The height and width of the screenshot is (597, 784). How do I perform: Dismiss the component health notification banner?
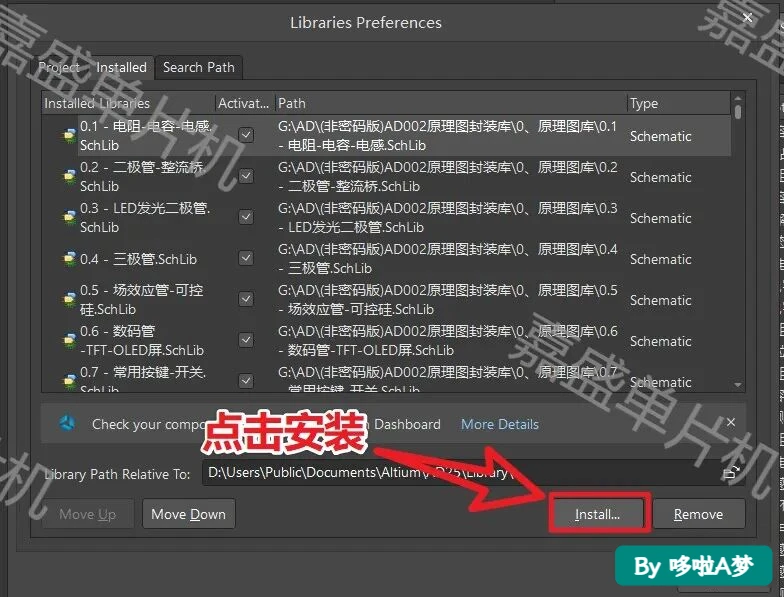[x=731, y=422]
